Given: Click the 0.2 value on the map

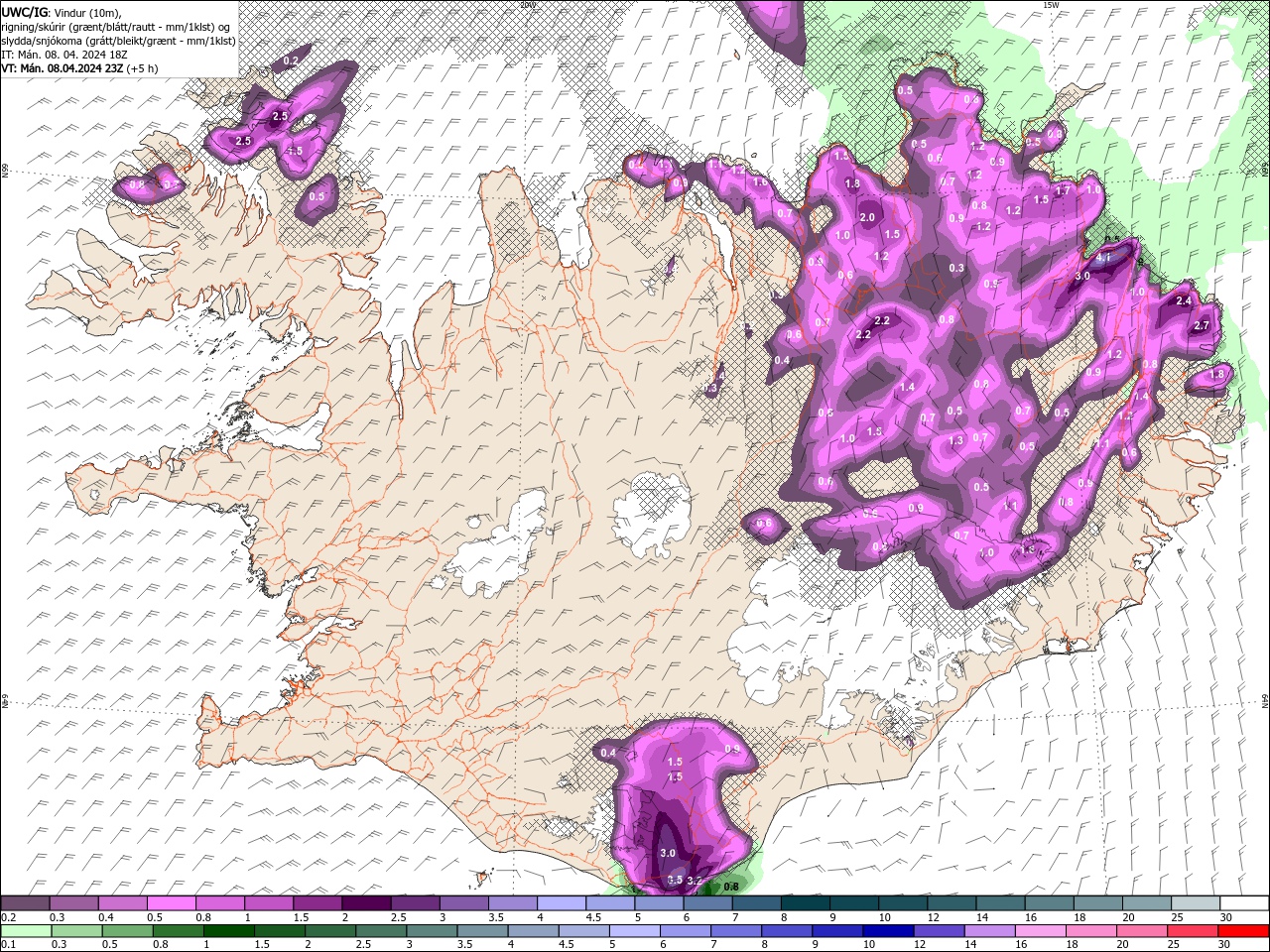Looking at the screenshot, I should pyautogui.click(x=291, y=61).
